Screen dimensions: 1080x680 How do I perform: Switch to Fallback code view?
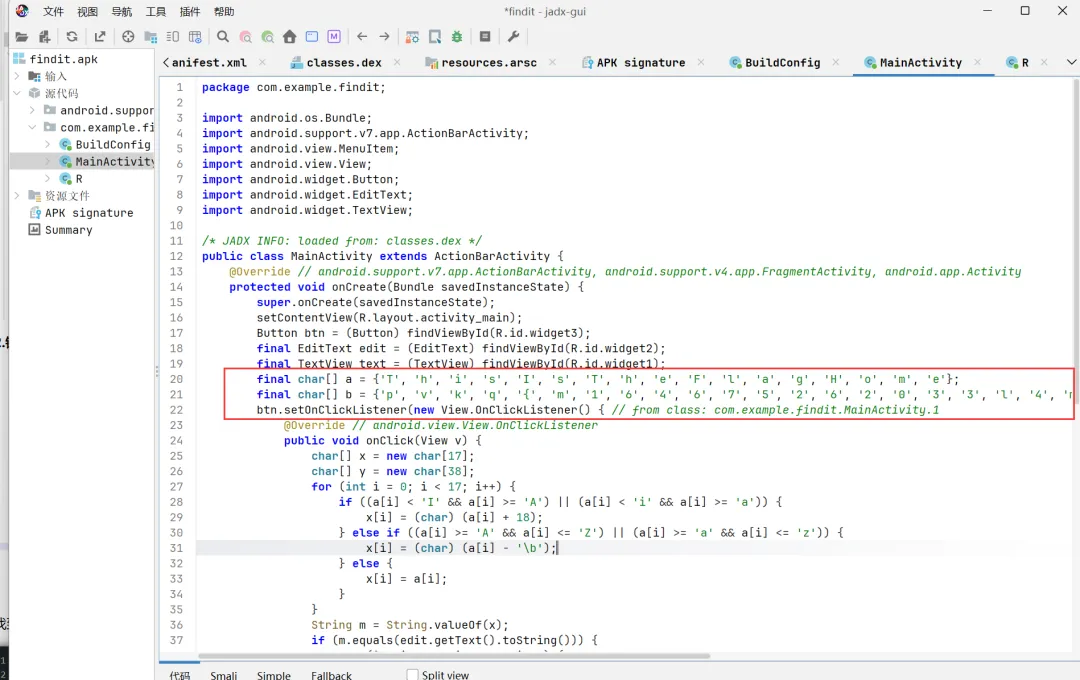(331, 675)
